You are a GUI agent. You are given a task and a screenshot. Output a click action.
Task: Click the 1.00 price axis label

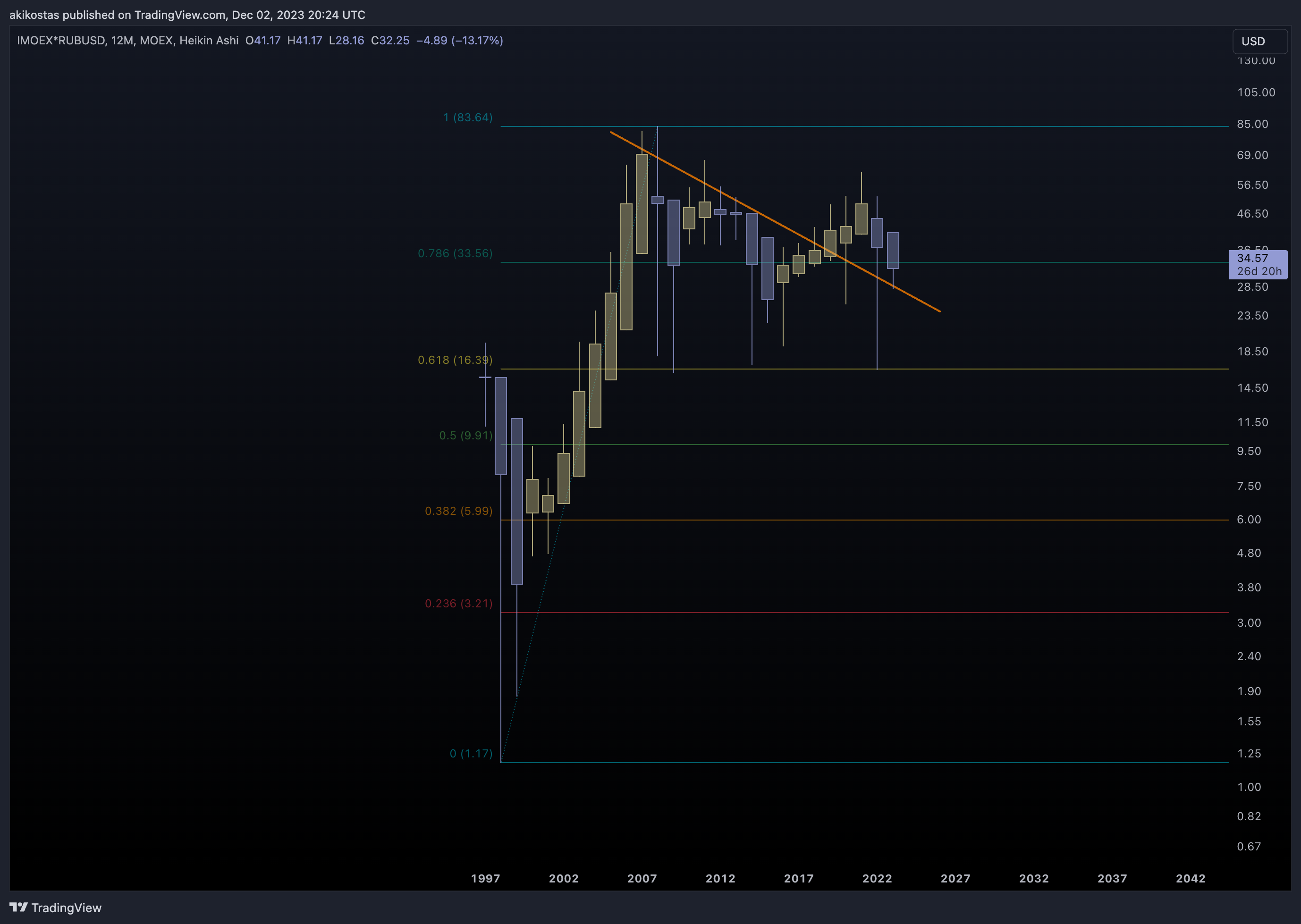(x=1249, y=787)
